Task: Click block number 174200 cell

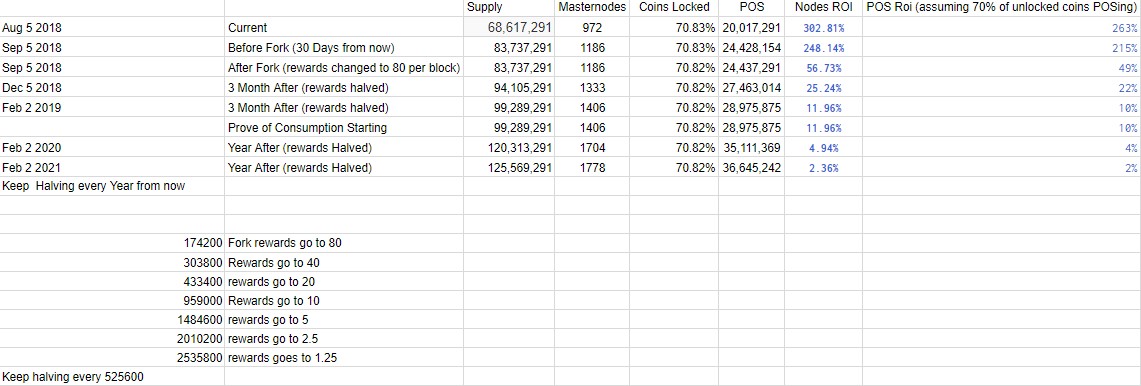Action: 112,243
